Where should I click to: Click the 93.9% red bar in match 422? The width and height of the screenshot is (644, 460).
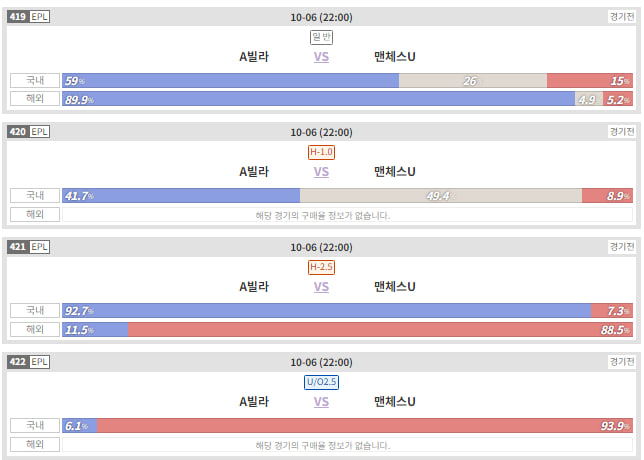point(365,426)
